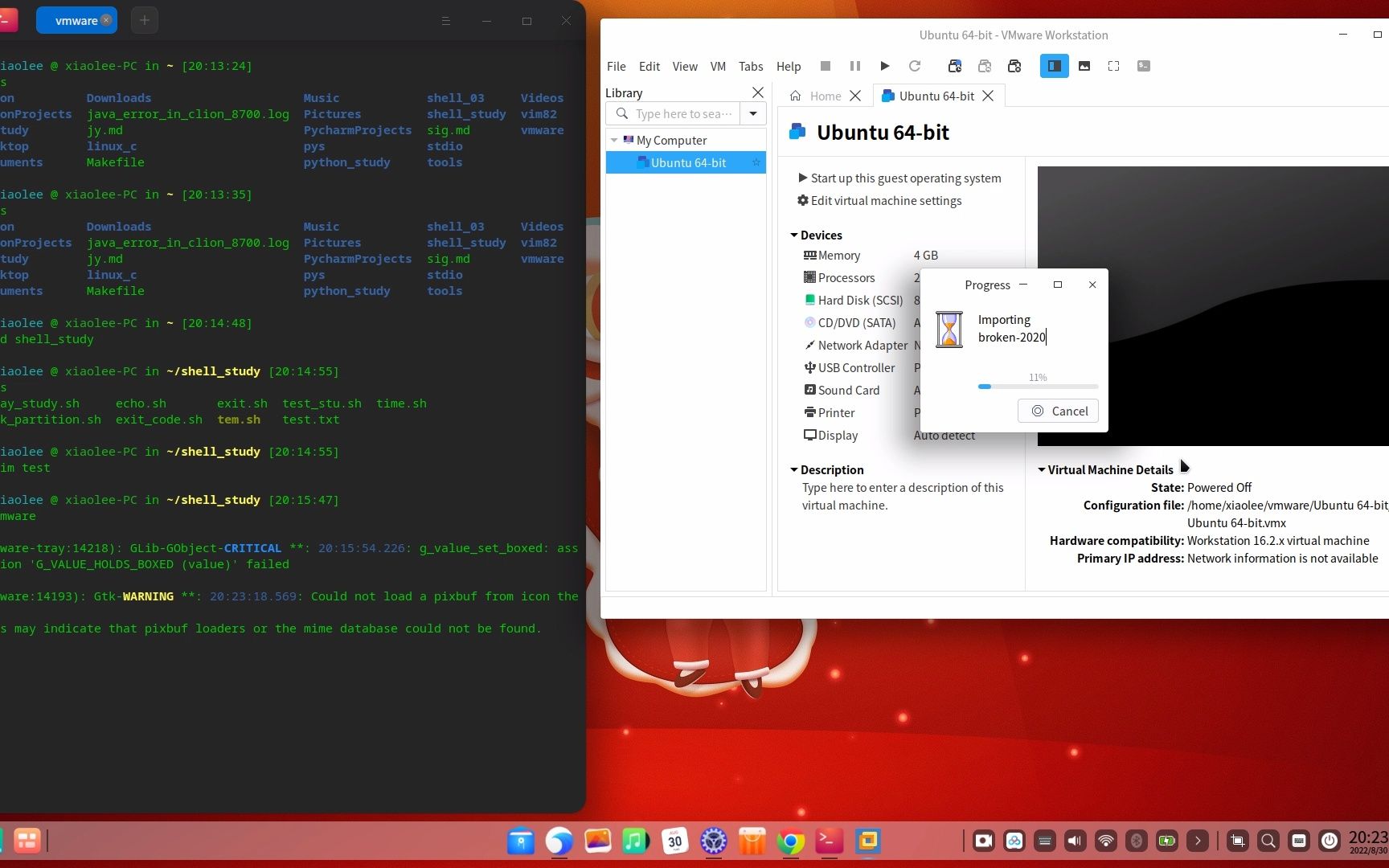
Task: Collapse the Description section
Action: pyautogui.click(x=794, y=469)
